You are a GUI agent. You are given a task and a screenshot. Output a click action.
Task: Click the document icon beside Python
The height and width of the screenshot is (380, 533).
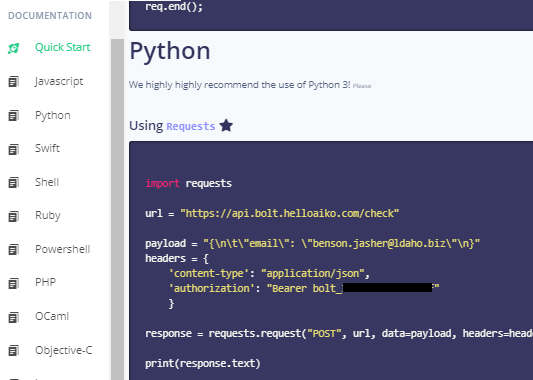(14, 116)
